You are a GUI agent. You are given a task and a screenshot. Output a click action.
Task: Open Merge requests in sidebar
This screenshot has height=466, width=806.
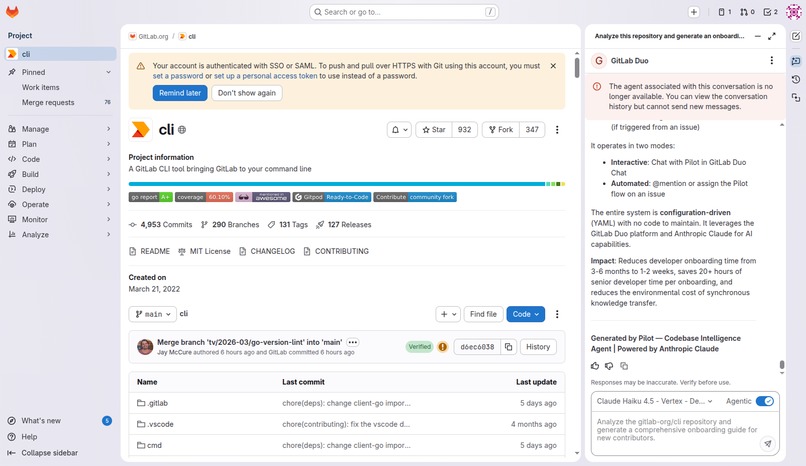tap(61, 103)
